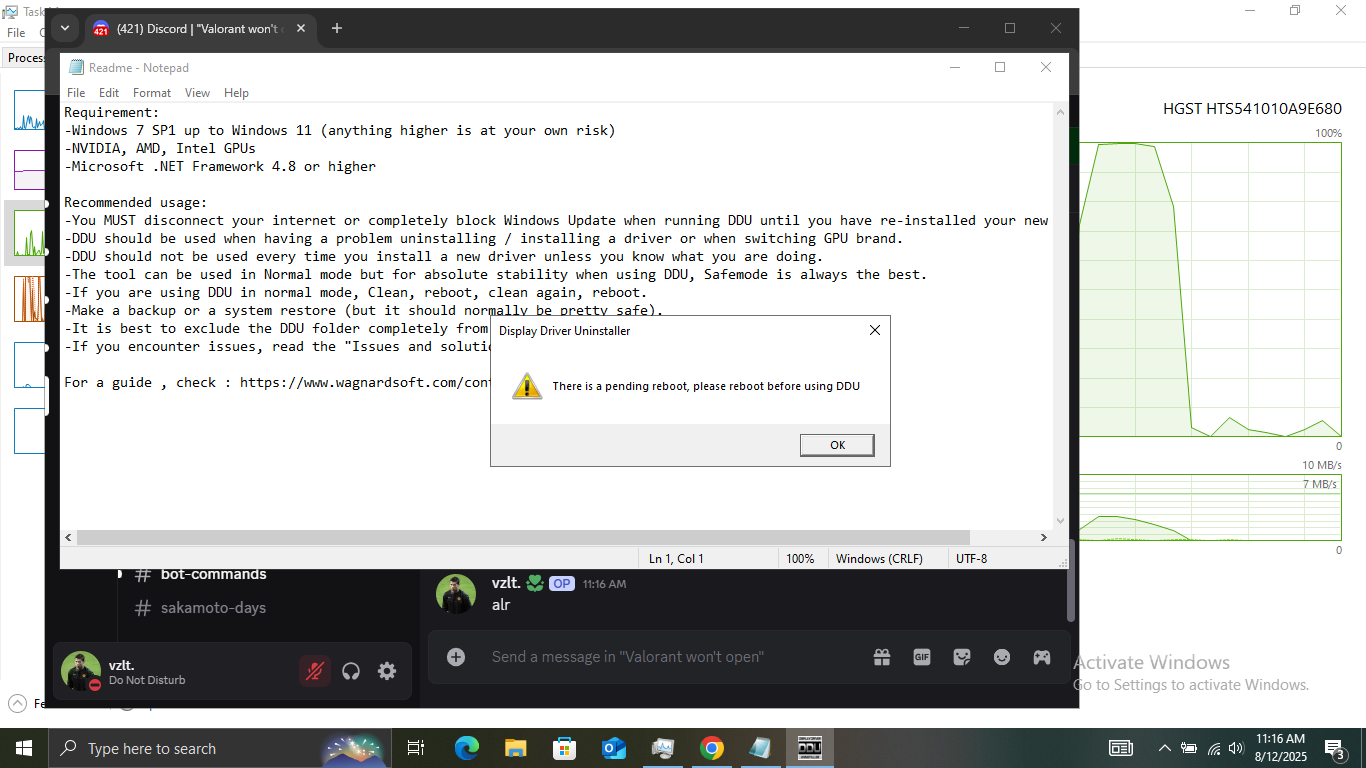The height and width of the screenshot is (768, 1366).
Task: Open Notepad's View menu
Action: [197, 93]
